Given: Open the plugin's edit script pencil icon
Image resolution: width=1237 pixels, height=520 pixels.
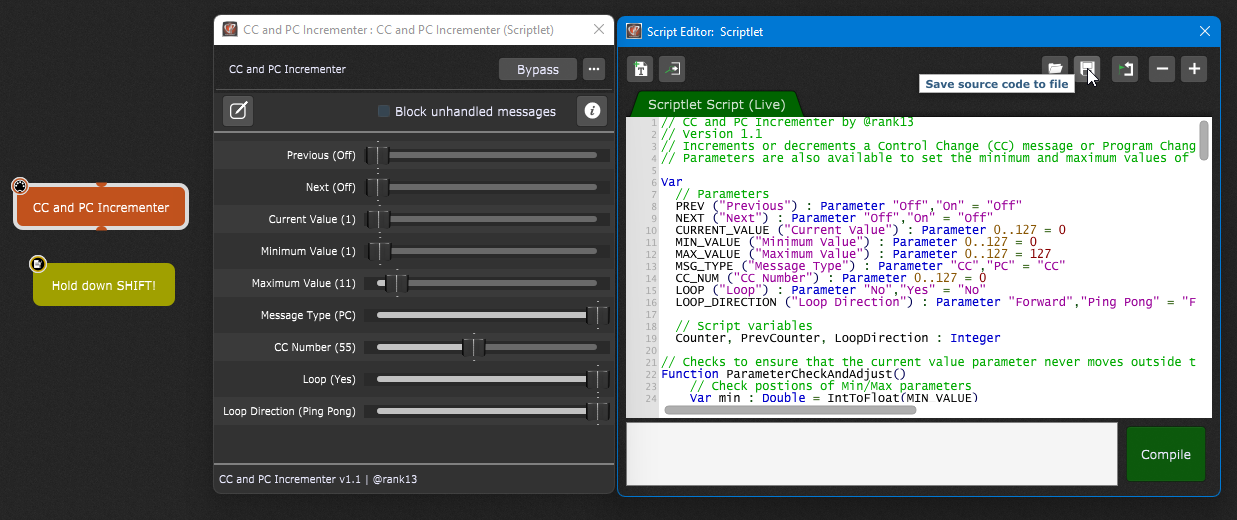Looking at the screenshot, I should point(238,111).
